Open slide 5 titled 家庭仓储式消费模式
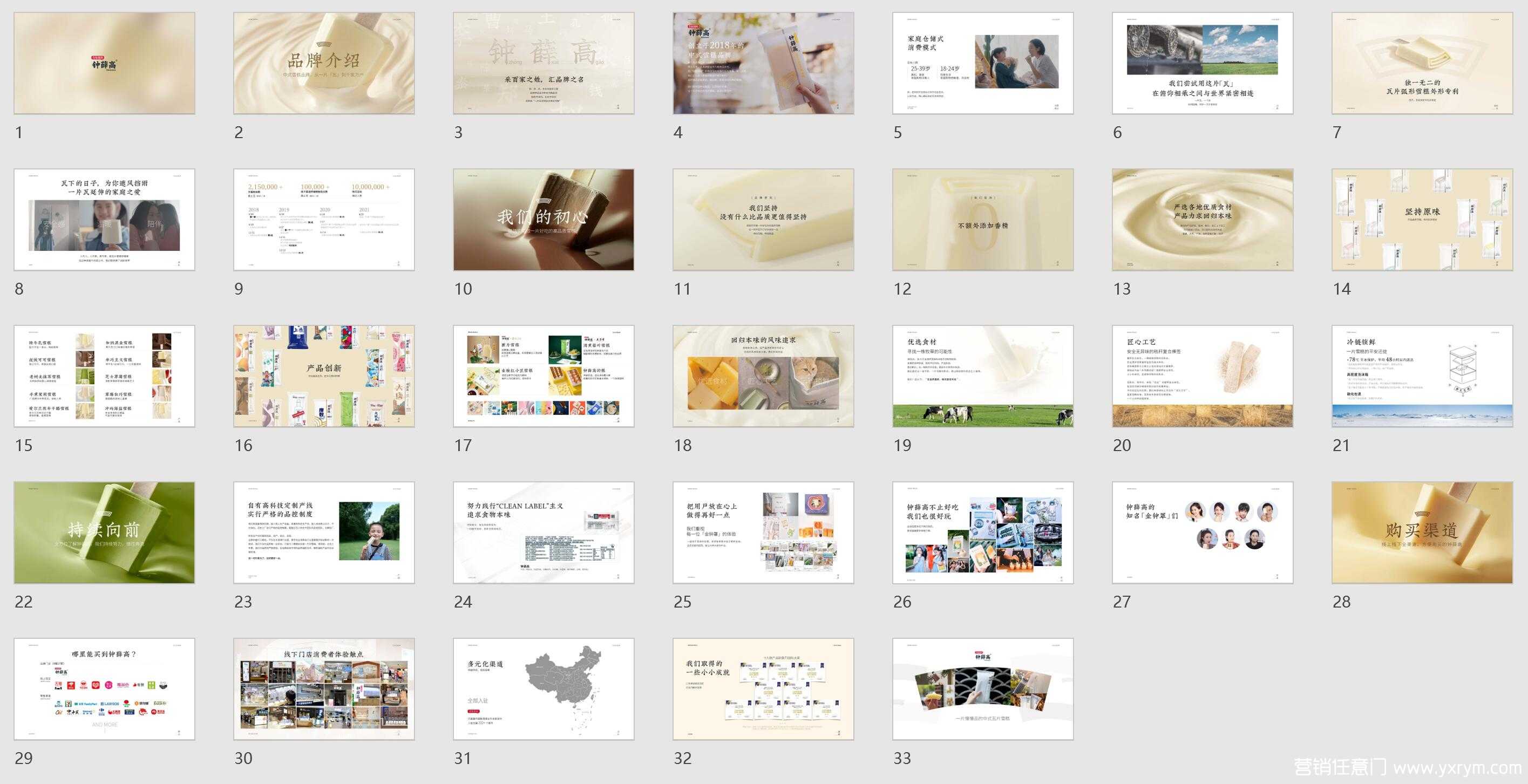This screenshot has height=784, width=1528. [x=983, y=63]
